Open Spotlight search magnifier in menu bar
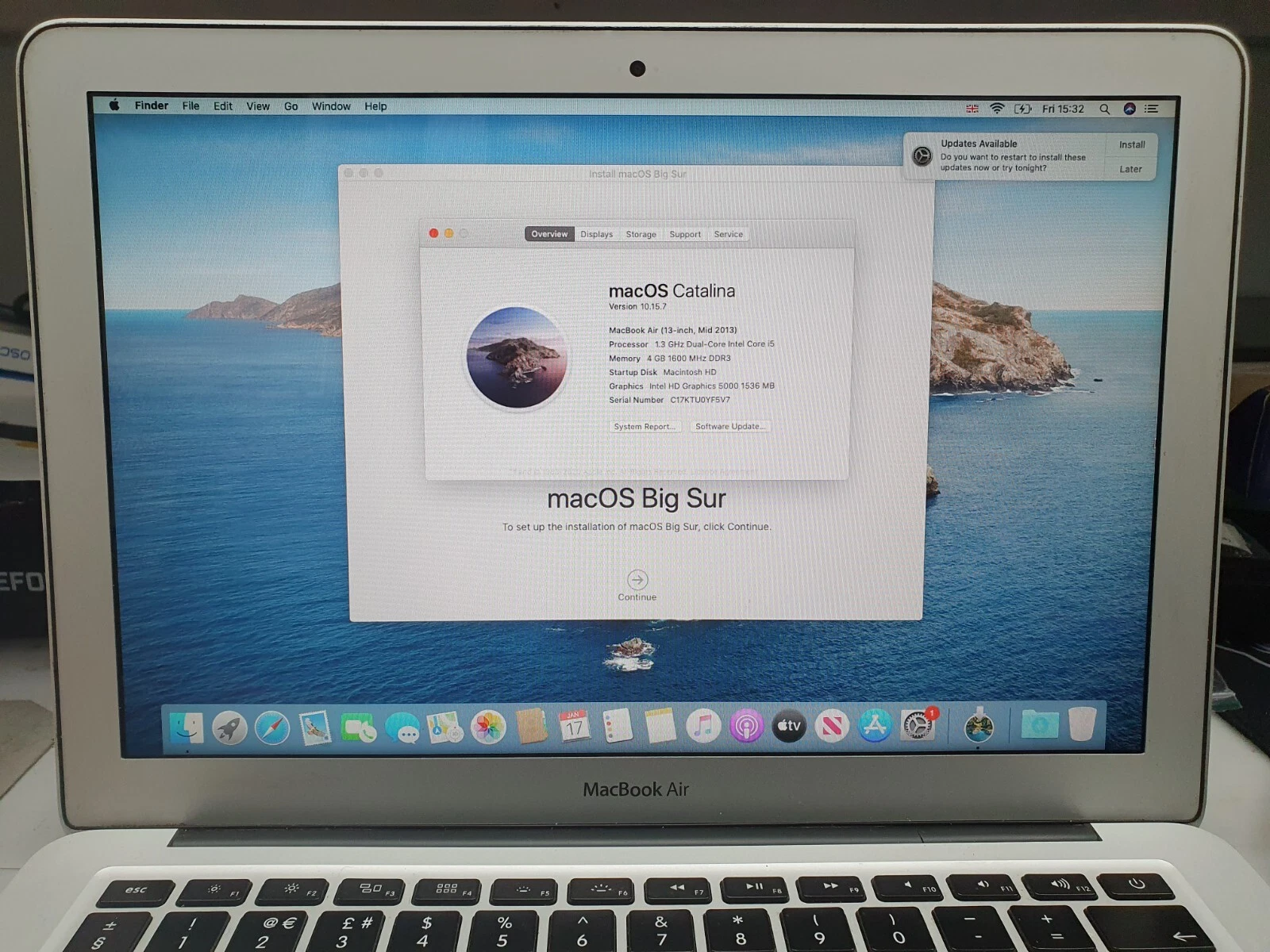Image resolution: width=1270 pixels, height=952 pixels. pyautogui.click(x=1104, y=109)
